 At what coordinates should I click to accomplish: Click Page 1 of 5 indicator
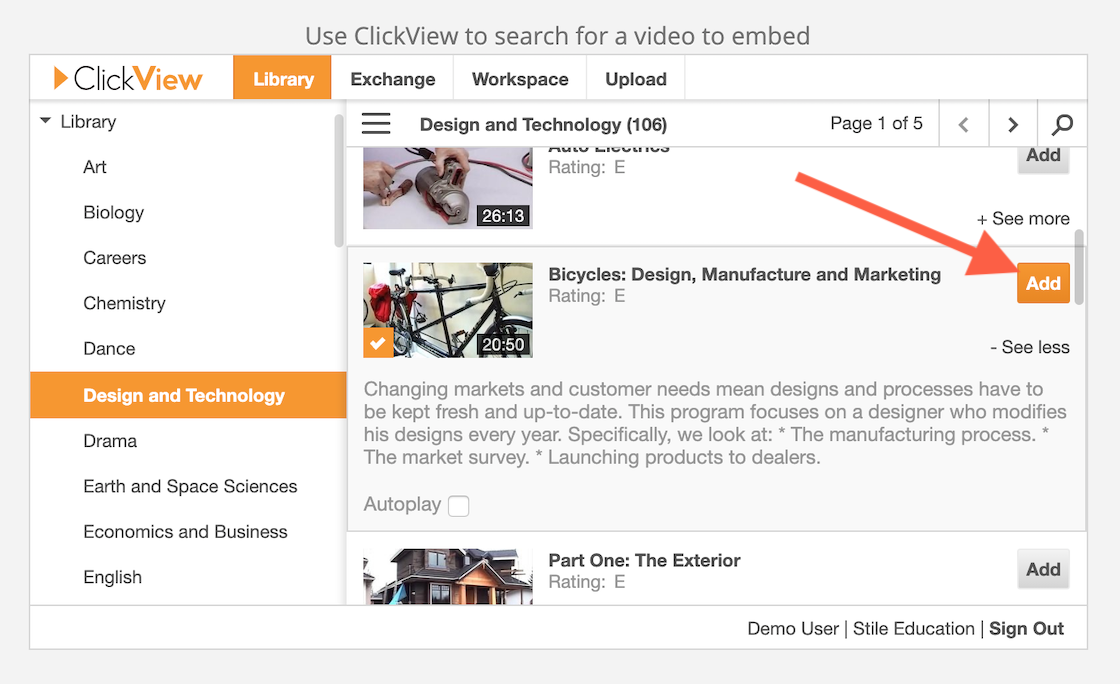[876, 124]
